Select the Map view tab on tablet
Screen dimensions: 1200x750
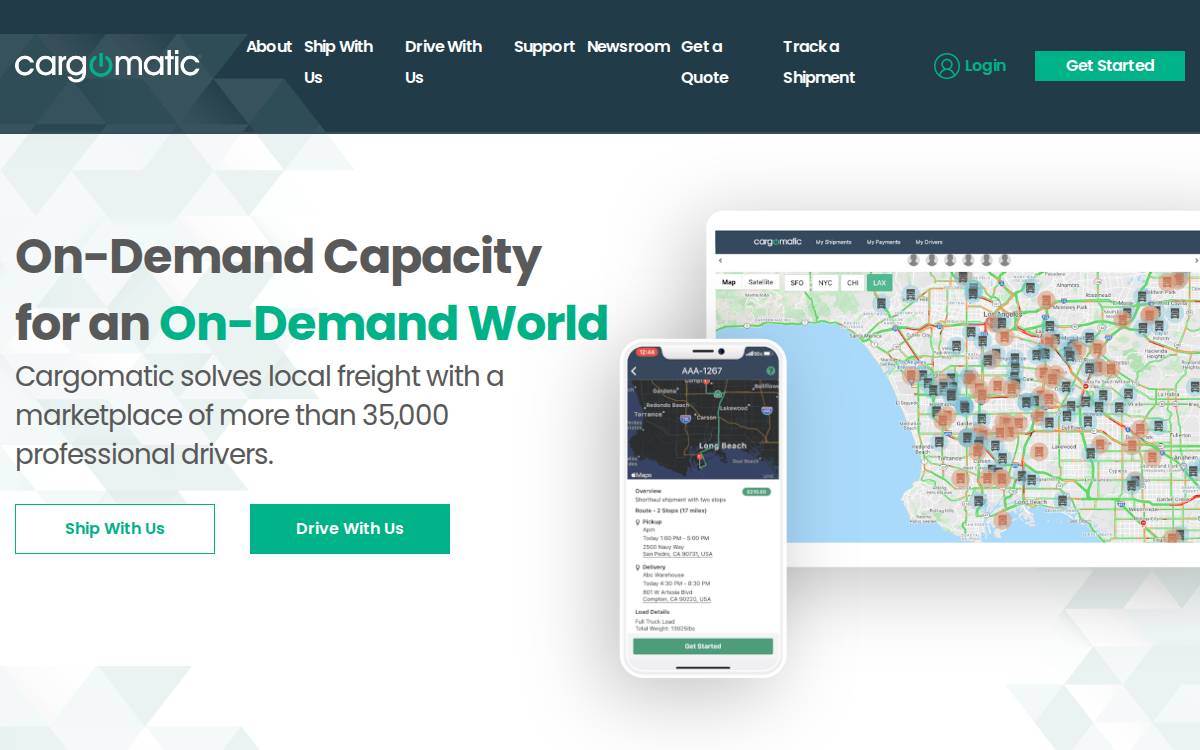tap(729, 282)
